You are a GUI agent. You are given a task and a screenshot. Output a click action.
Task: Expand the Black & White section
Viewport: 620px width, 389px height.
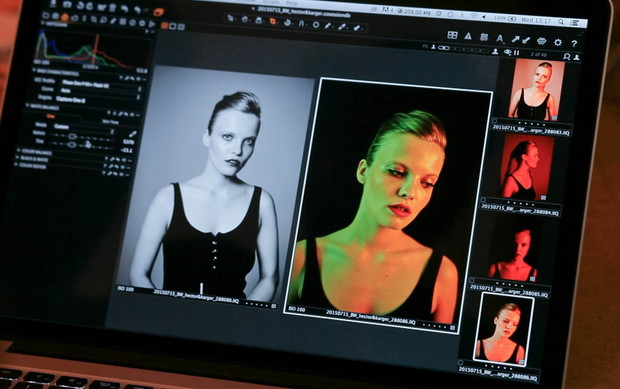tap(17, 158)
